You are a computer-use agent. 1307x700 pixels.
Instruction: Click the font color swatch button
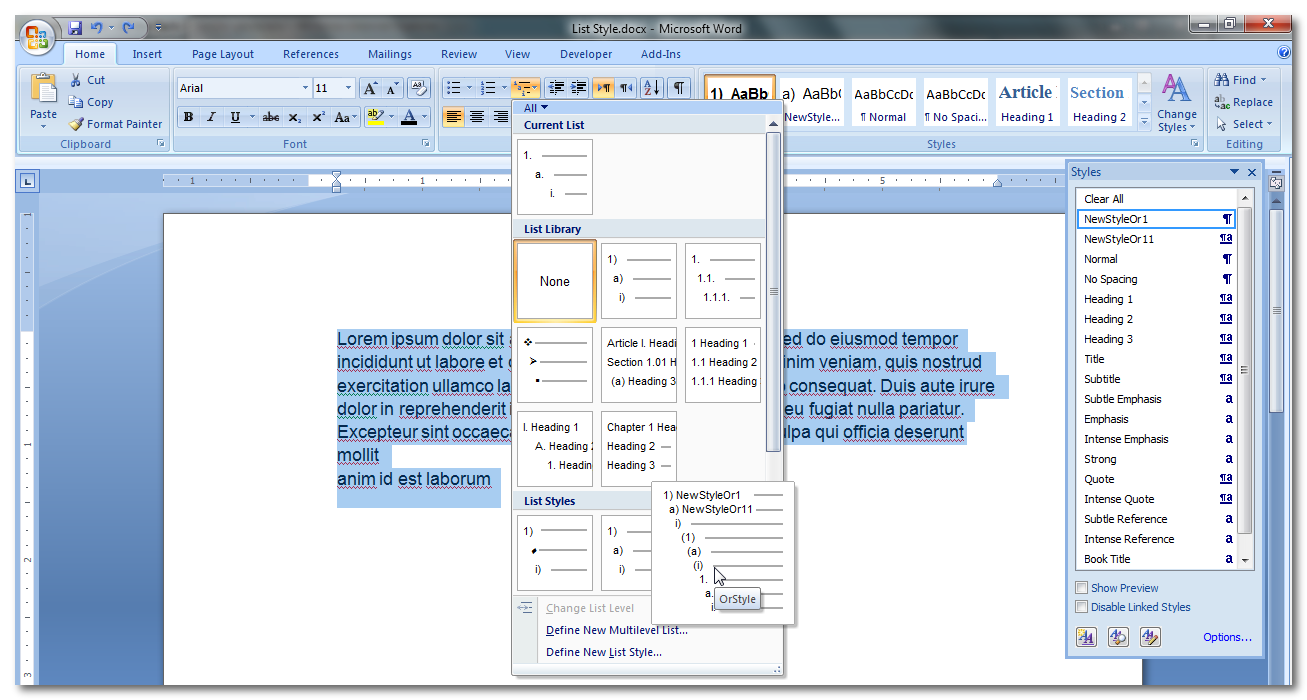click(x=408, y=117)
